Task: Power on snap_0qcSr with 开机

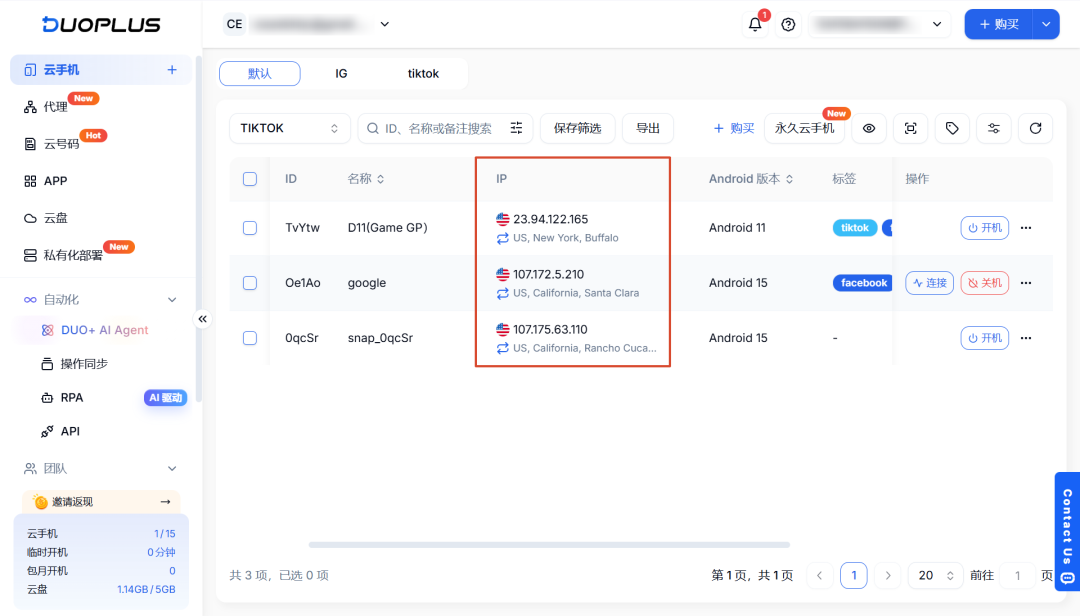Action: (x=985, y=338)
